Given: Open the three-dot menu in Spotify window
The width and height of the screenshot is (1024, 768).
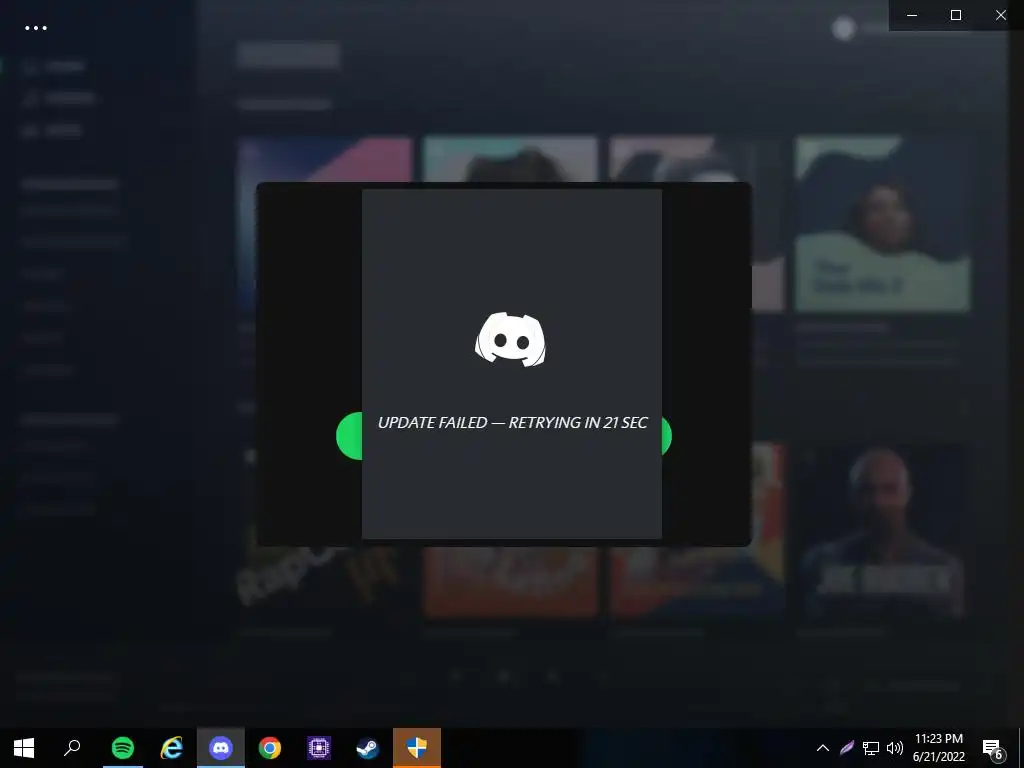Looking at the screenshot, I should tap(36, 28).
